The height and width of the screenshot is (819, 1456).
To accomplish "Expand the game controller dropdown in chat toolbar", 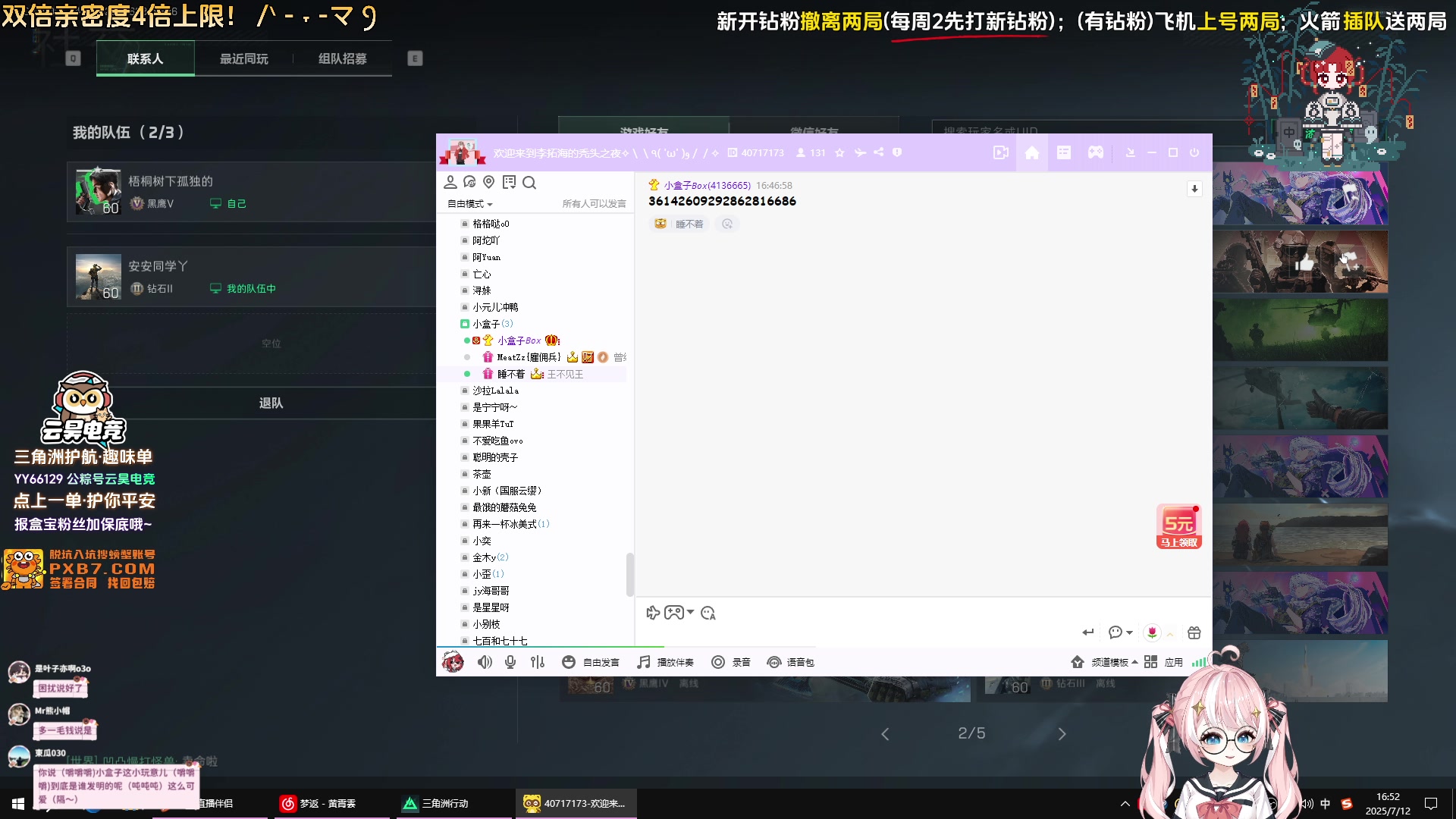I will pyautogui.click(x=690, y=613).
